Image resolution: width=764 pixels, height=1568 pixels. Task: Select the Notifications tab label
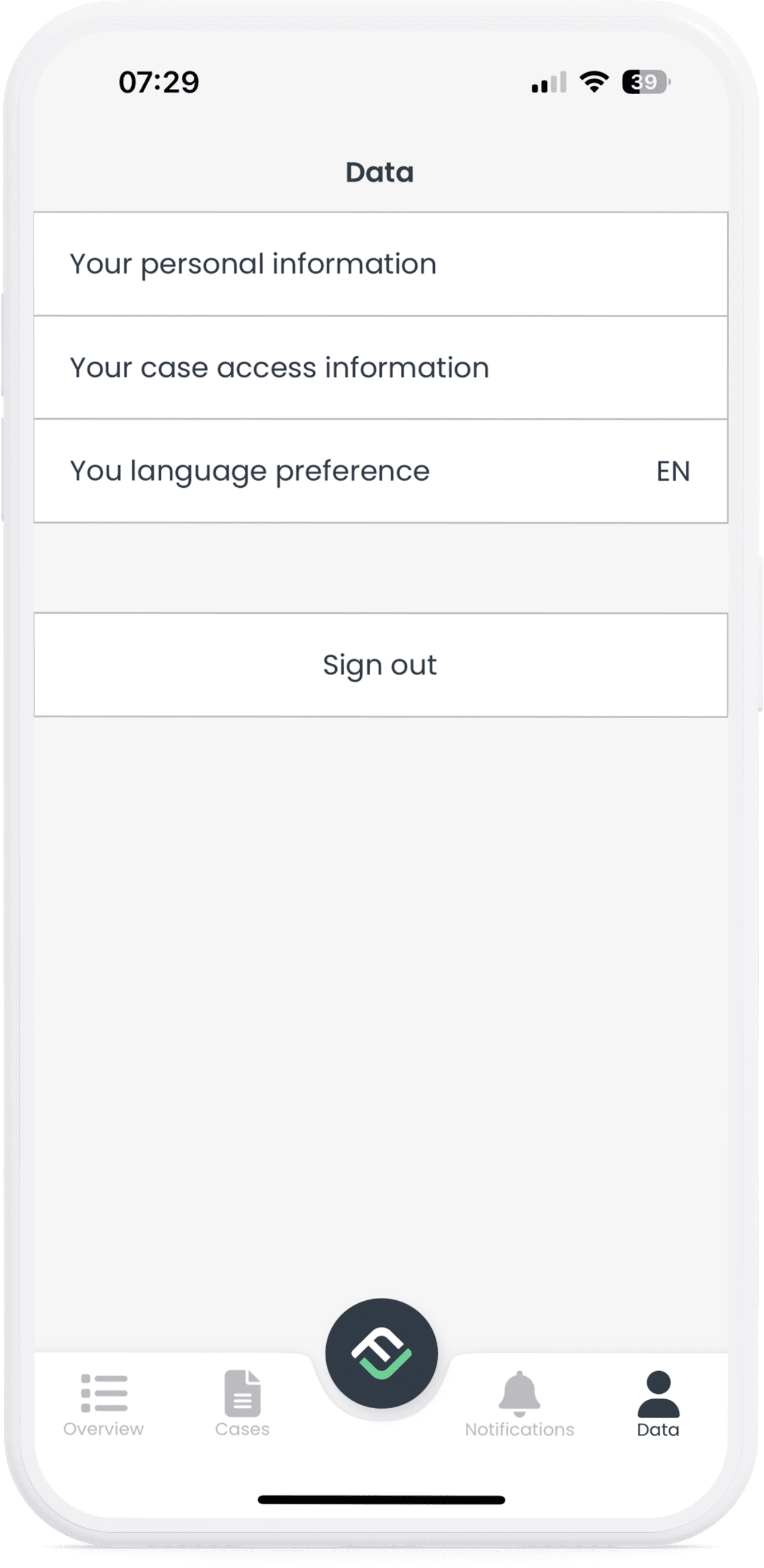point(519,1429)
